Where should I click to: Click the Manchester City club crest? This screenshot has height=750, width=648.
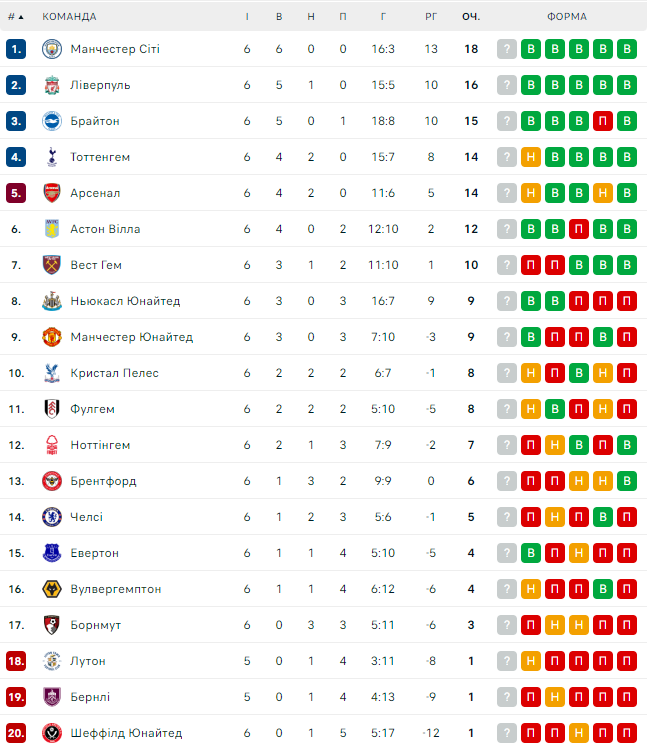tap(52, 49)
